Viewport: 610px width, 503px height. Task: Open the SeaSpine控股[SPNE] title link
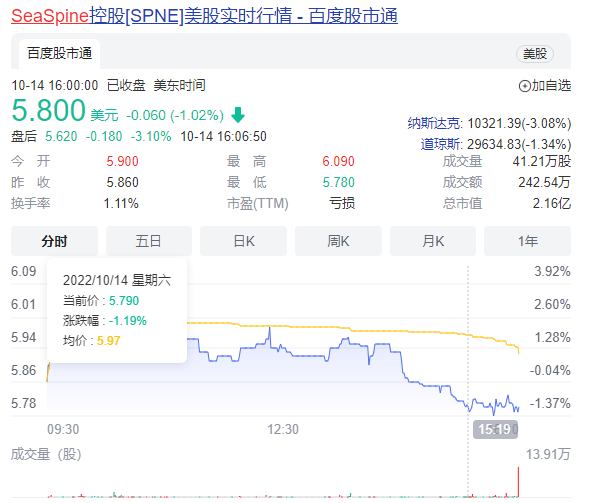point(204,16)
